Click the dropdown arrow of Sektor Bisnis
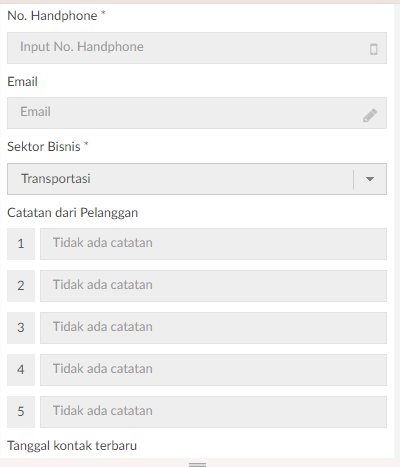The width and height of the screenshot is (400, 467). click(370, 179)
